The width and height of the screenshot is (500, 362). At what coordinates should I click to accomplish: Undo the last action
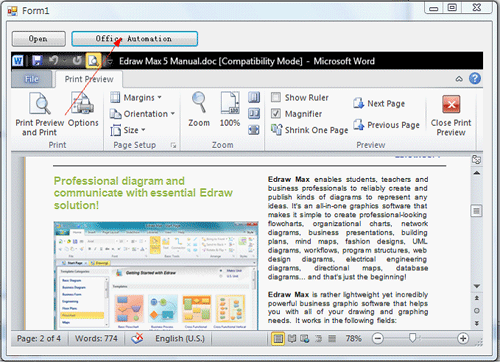pos(54,61)
